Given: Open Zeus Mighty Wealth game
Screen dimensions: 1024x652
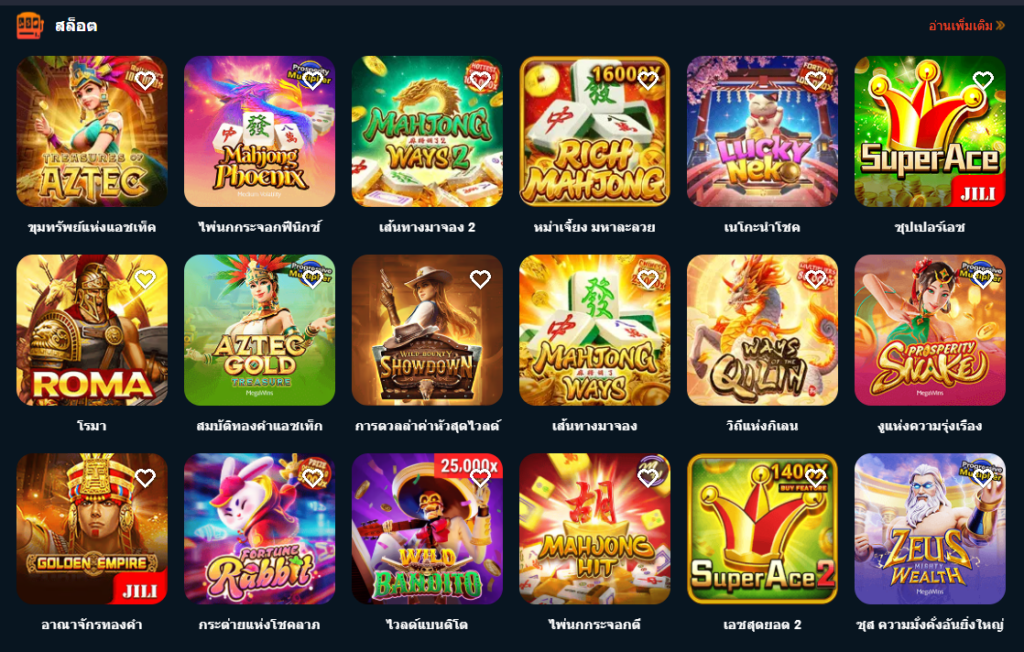Looking at the screenshot, I should pos(930,529).
